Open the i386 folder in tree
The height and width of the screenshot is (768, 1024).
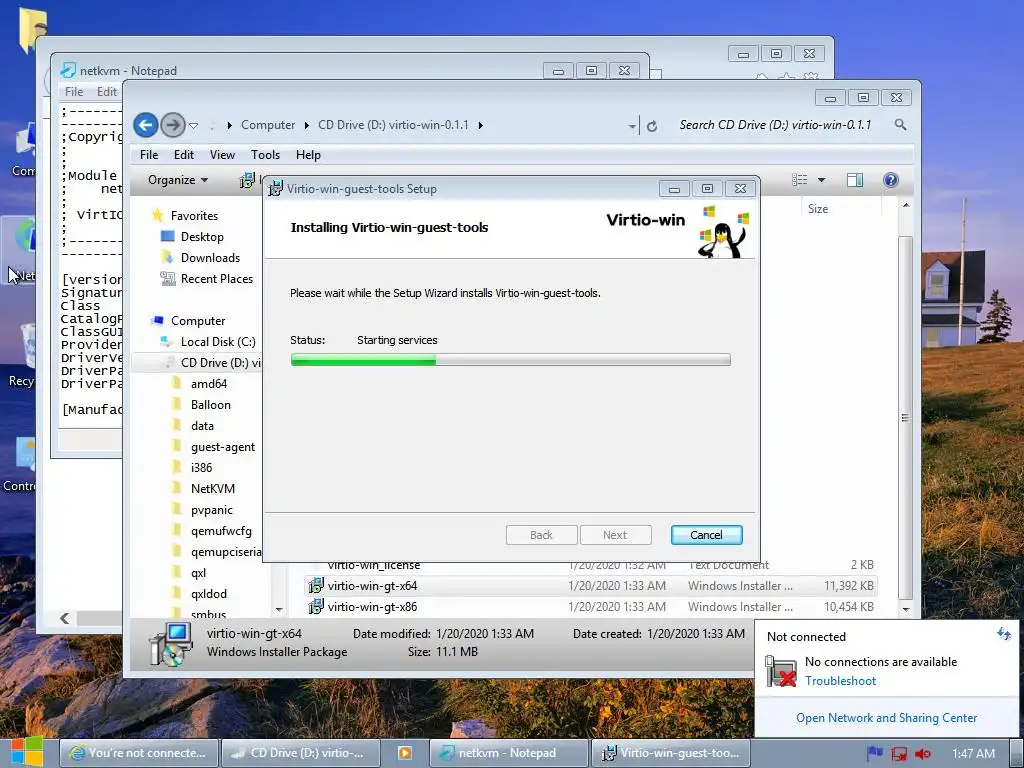201,468
